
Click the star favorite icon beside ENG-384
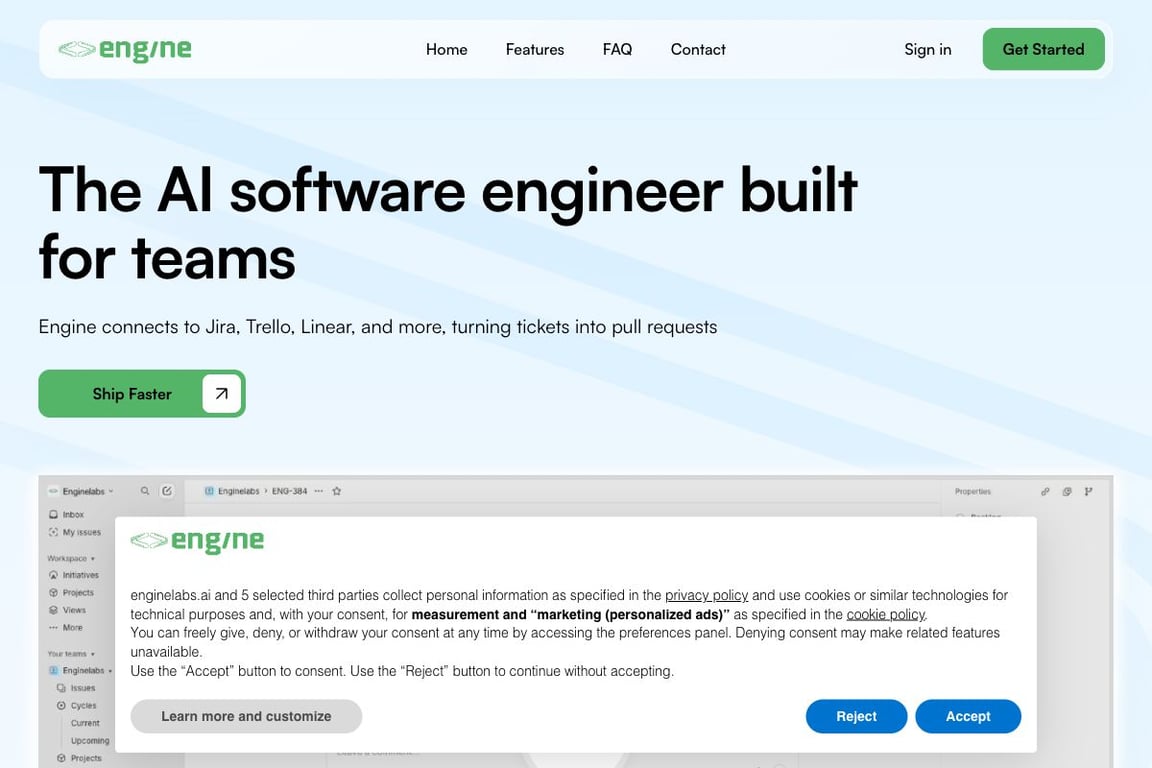(336, 491)
